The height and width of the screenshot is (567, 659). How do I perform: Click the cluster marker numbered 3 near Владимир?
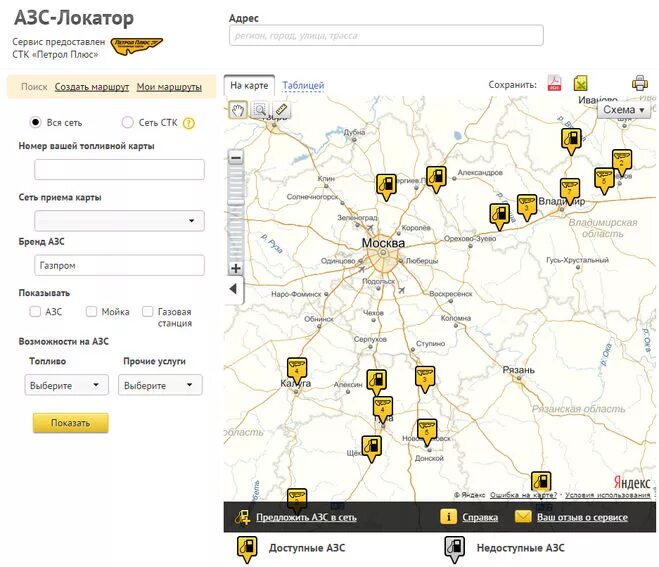pos(527,208)
